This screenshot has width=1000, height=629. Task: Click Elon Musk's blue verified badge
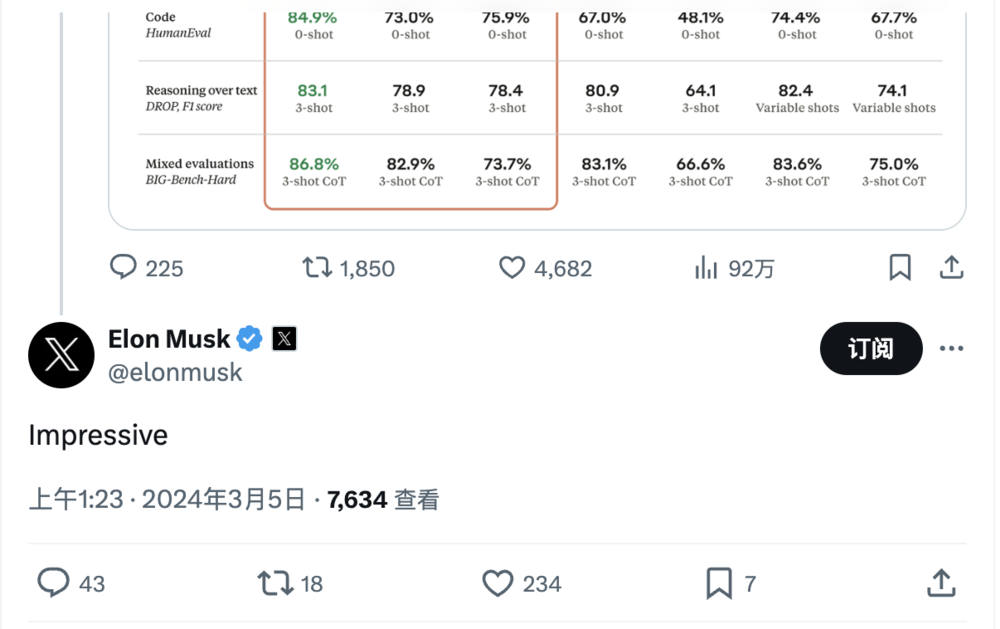(x=248, y=339)
